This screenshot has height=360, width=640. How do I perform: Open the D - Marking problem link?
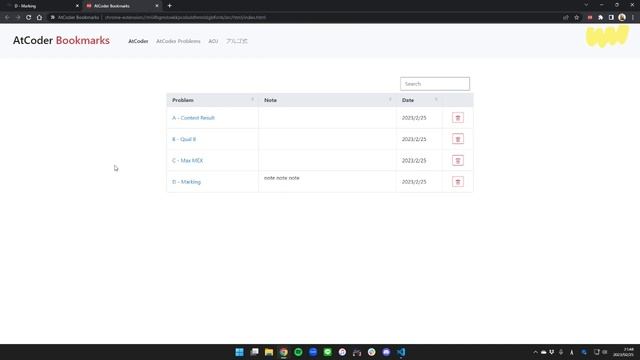[187, 182]
